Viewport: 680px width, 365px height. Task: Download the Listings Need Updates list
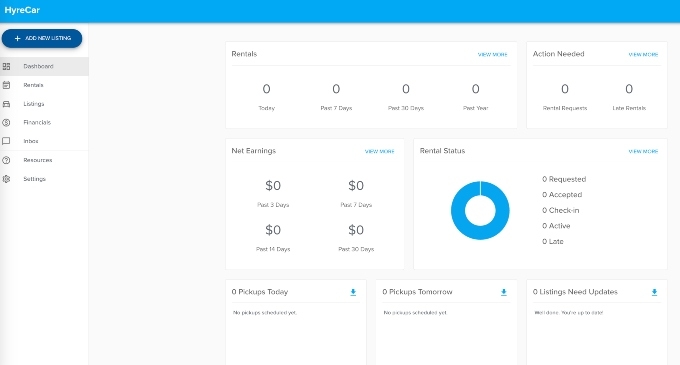click(x=654, y=292)
